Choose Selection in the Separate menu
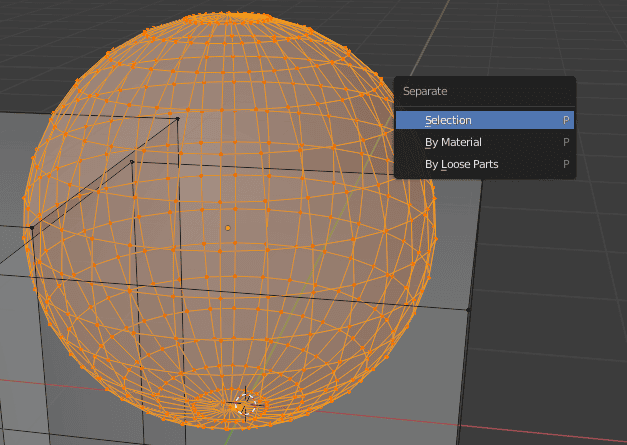This screenshot has width=627, height=445. coord(485,120)
